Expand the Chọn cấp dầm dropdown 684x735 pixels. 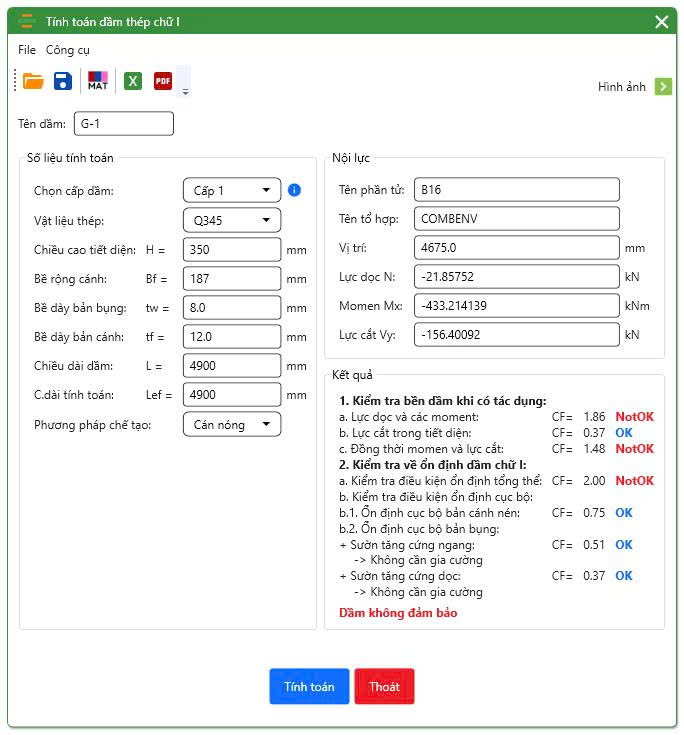[232, 190]
